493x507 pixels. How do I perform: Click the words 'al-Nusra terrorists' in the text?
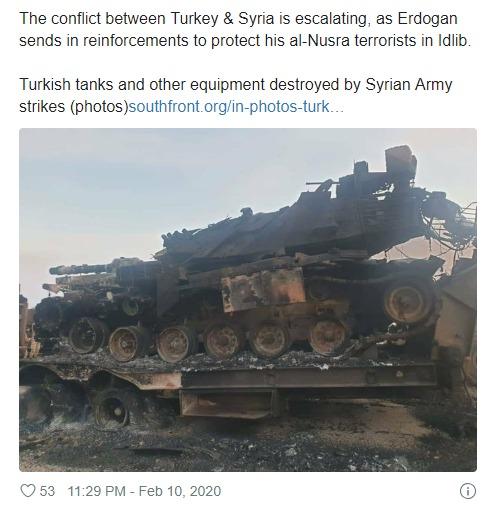pyautogui.click(x=337, y=41)
